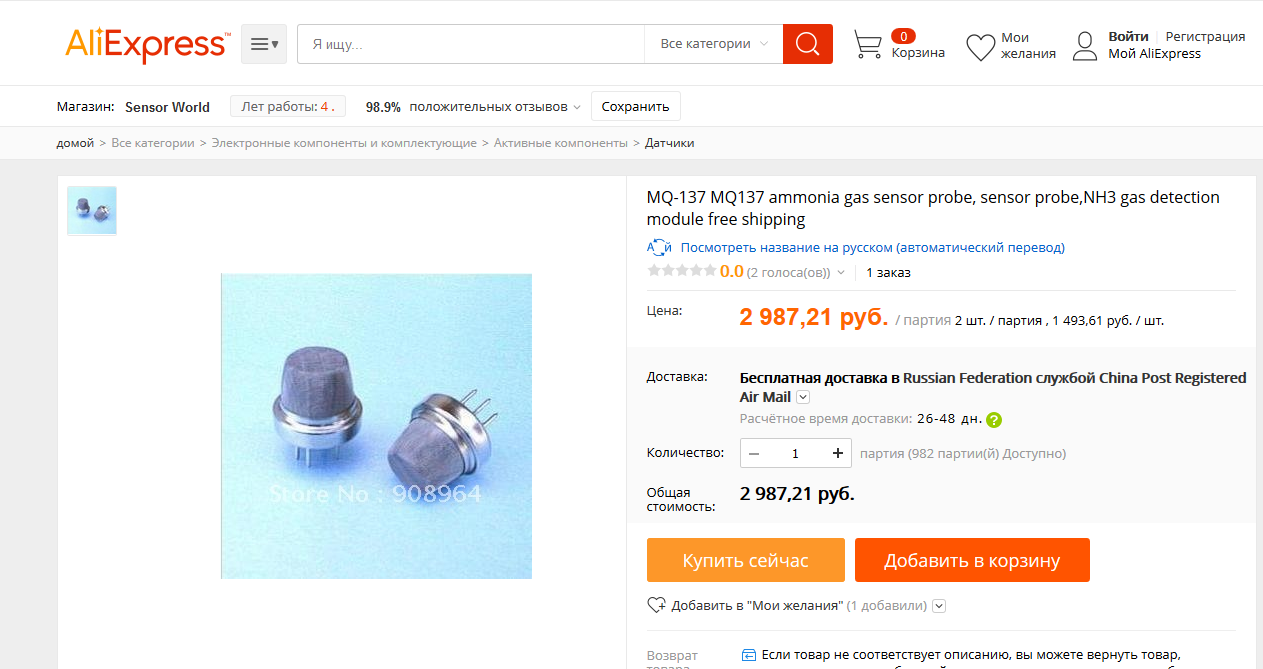This screenshot has width=1263, height=669.
Task: Expand the positive reviews dropdown arrow
Action: click(576, 107)
